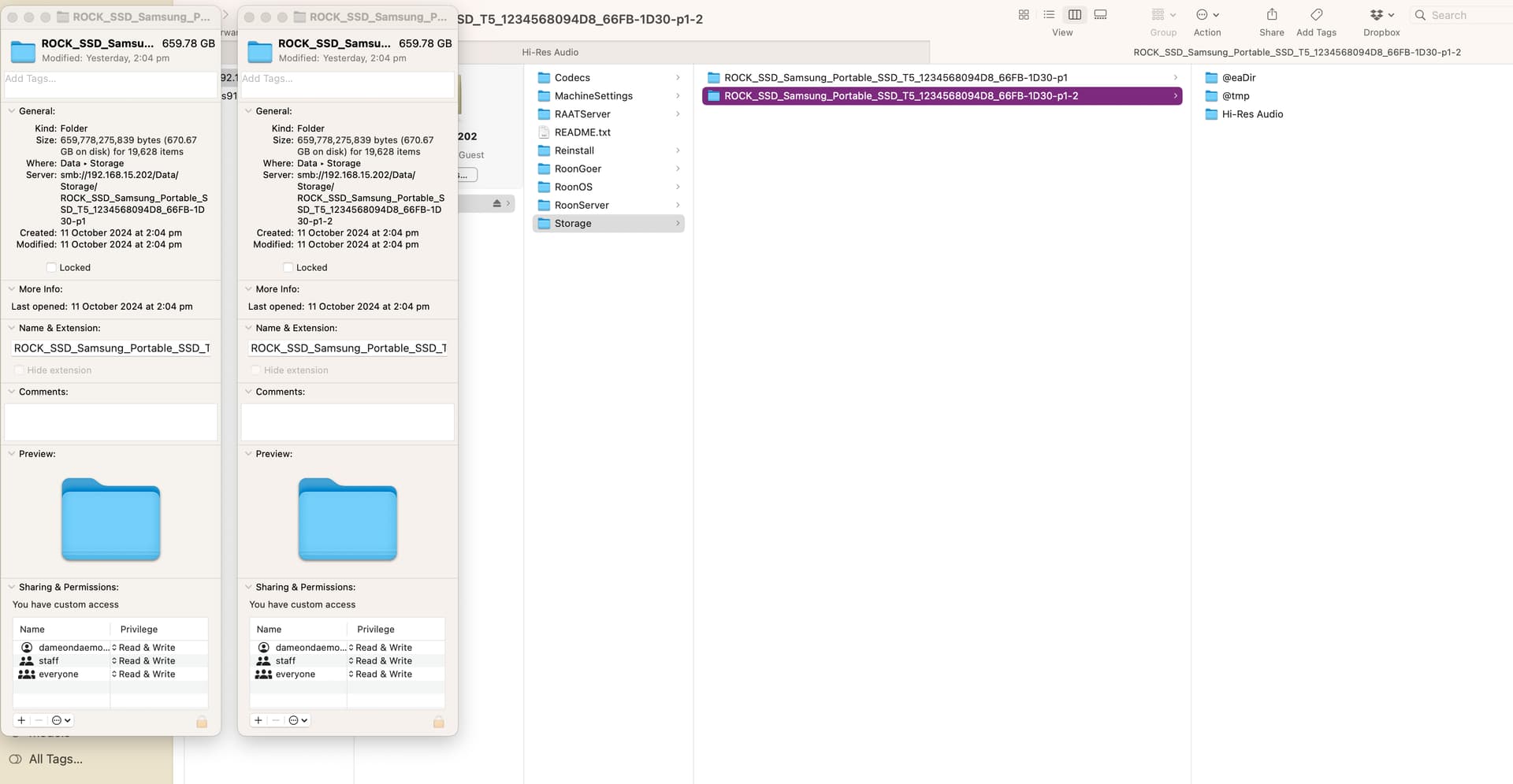
Task: Click add user plus button in left Info window
Action: [21, 720]
